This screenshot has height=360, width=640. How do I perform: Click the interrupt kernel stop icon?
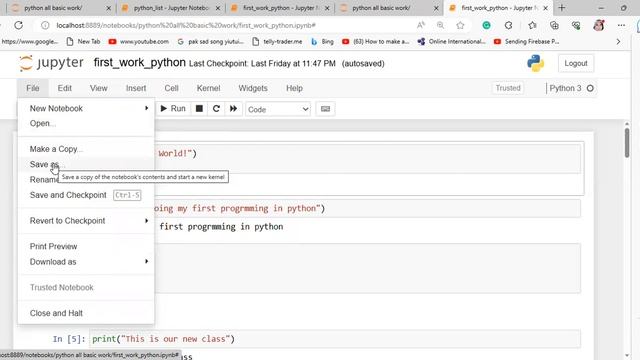tap(199, 109)
